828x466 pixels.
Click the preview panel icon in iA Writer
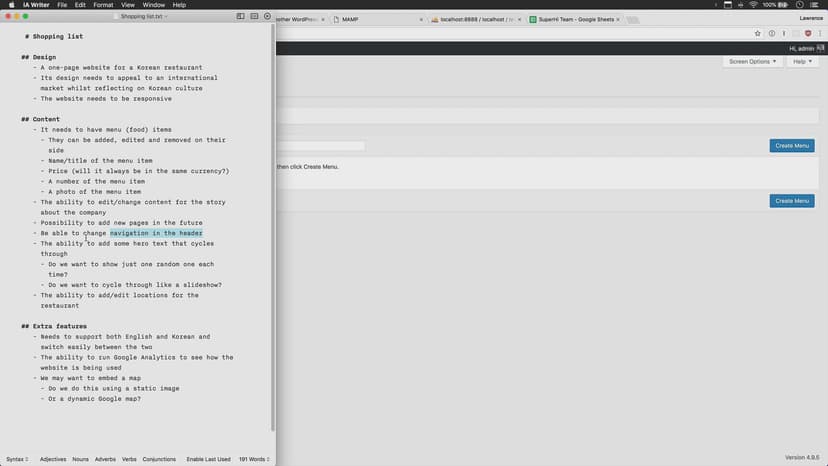(254, 16)
